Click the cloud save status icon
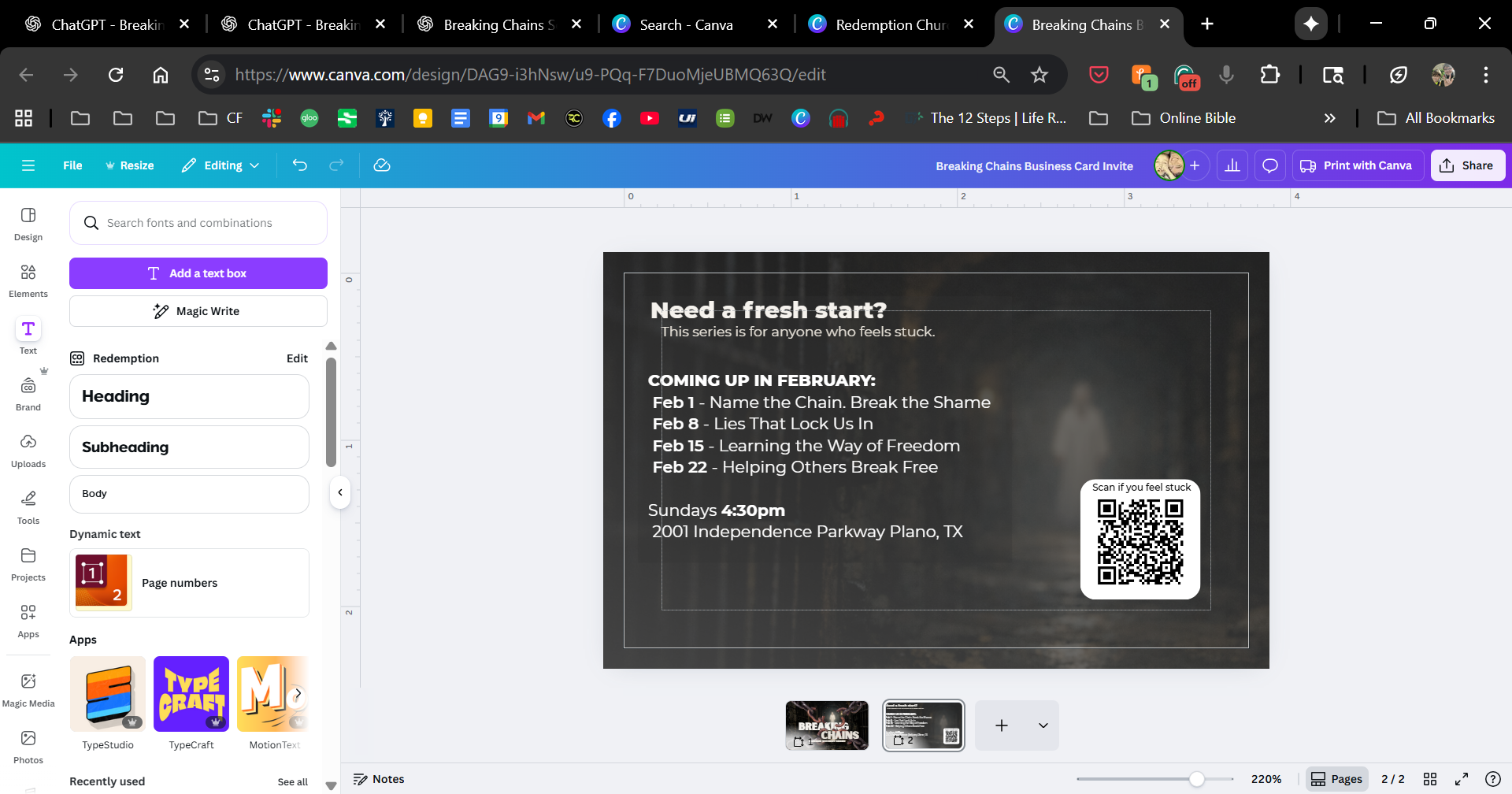Viewport: 1512px width, 794px height. [x=382, y=165]
